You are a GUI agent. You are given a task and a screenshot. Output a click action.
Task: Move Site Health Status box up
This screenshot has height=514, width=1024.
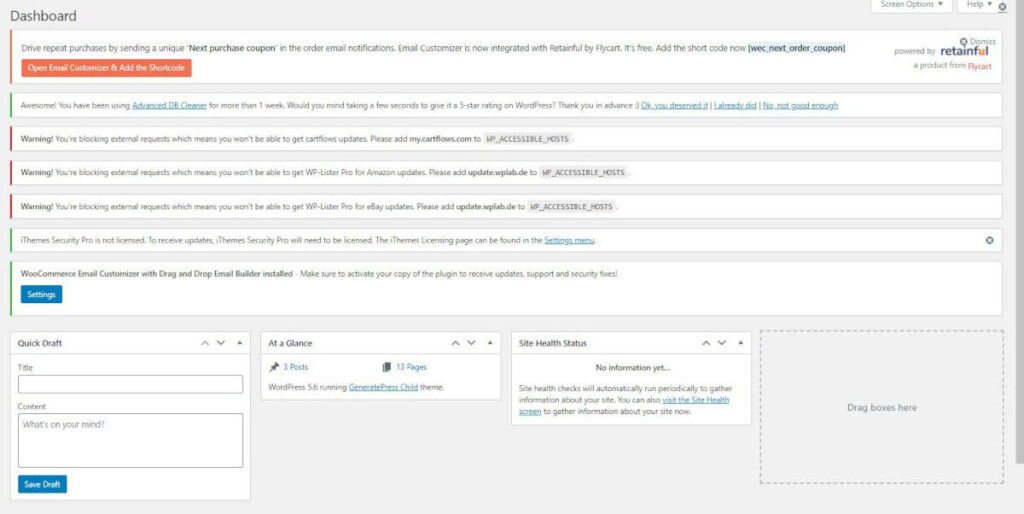click(706, 343)
